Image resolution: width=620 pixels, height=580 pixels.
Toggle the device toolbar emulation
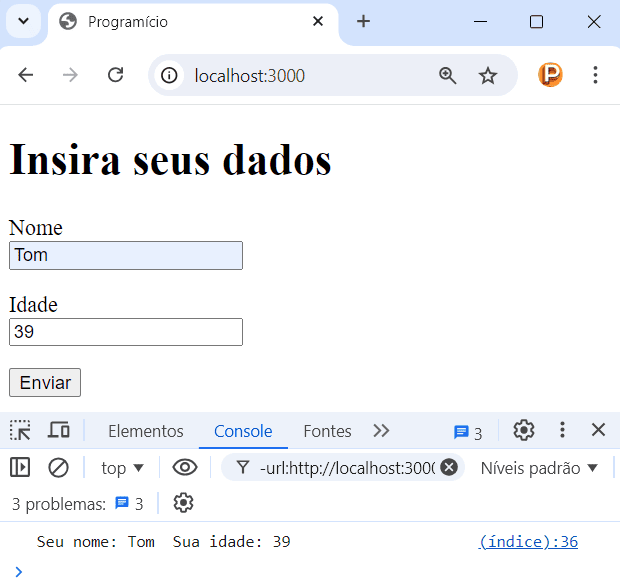point(59,430)
